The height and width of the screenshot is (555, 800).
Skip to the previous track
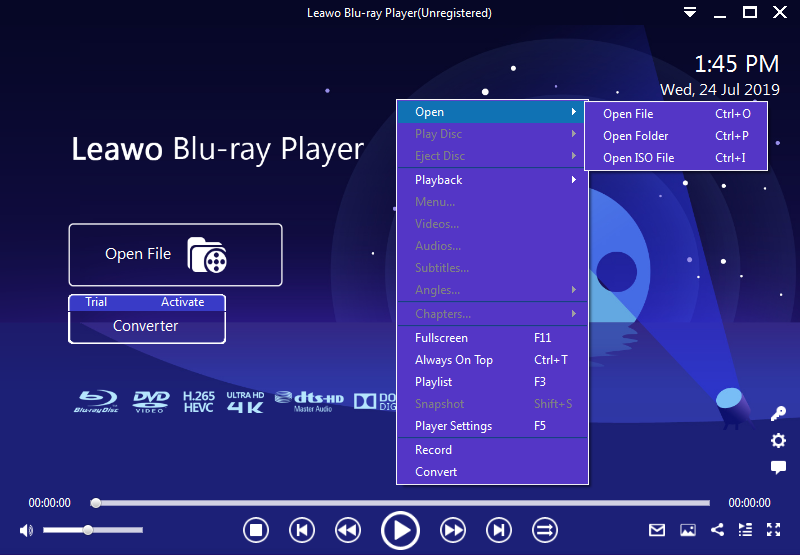302,531
